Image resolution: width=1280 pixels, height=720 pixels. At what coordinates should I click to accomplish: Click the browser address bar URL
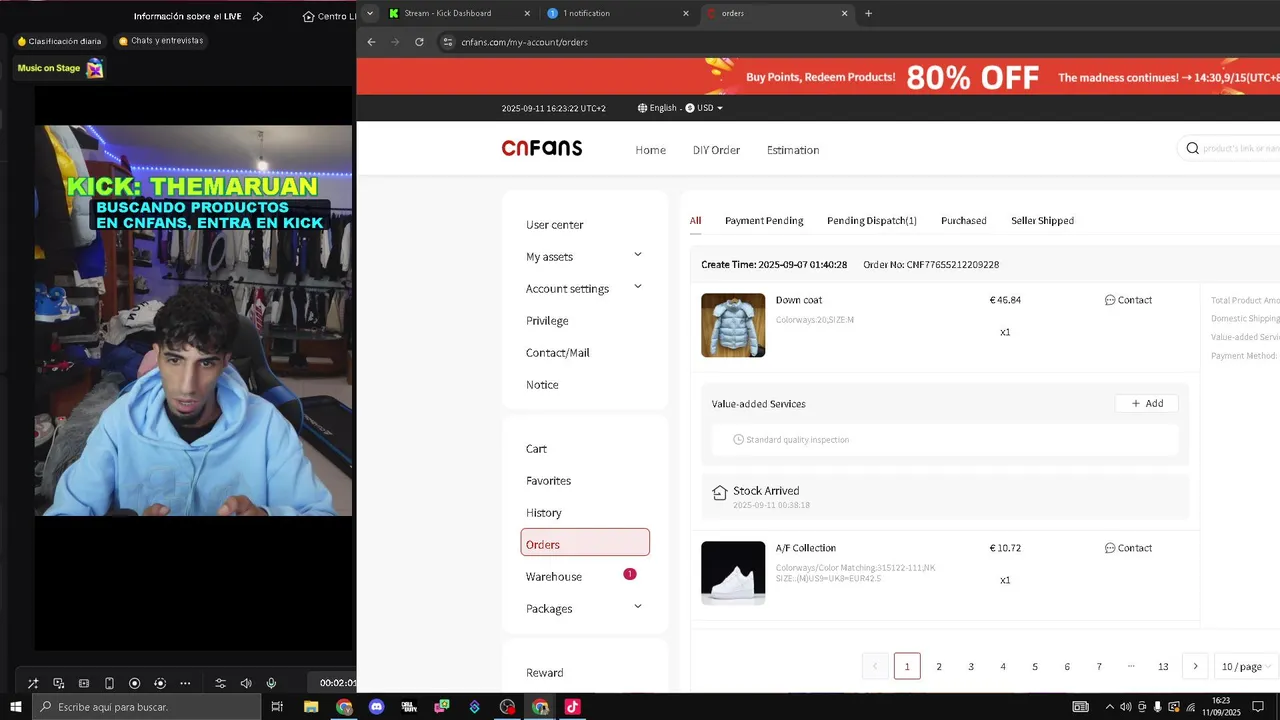click(524, 42)
